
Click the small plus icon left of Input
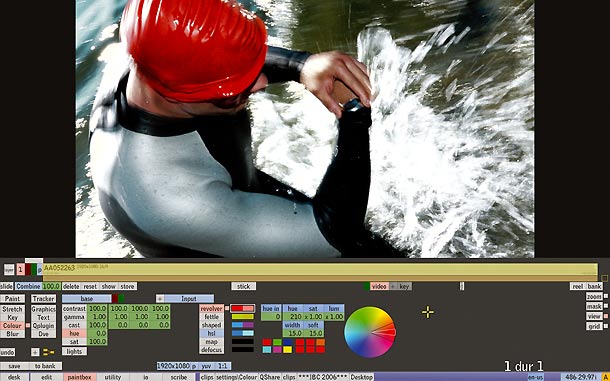pyautogui.click(x=160, y=299)
